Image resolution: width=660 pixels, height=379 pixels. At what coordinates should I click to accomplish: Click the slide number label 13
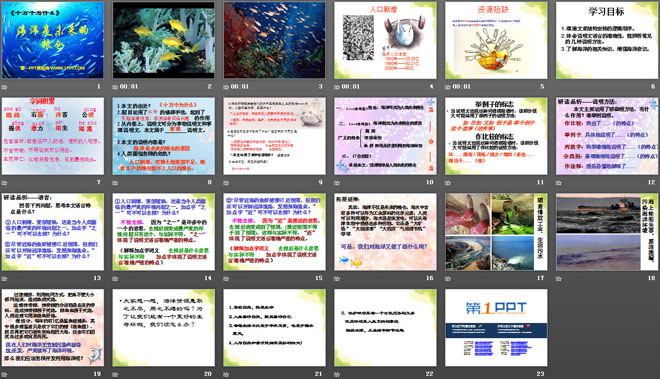click(97, 278)
